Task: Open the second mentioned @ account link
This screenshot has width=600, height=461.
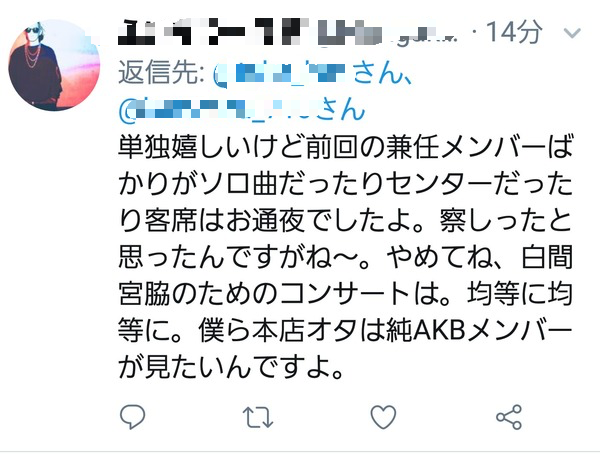Action: pos(218,108)
